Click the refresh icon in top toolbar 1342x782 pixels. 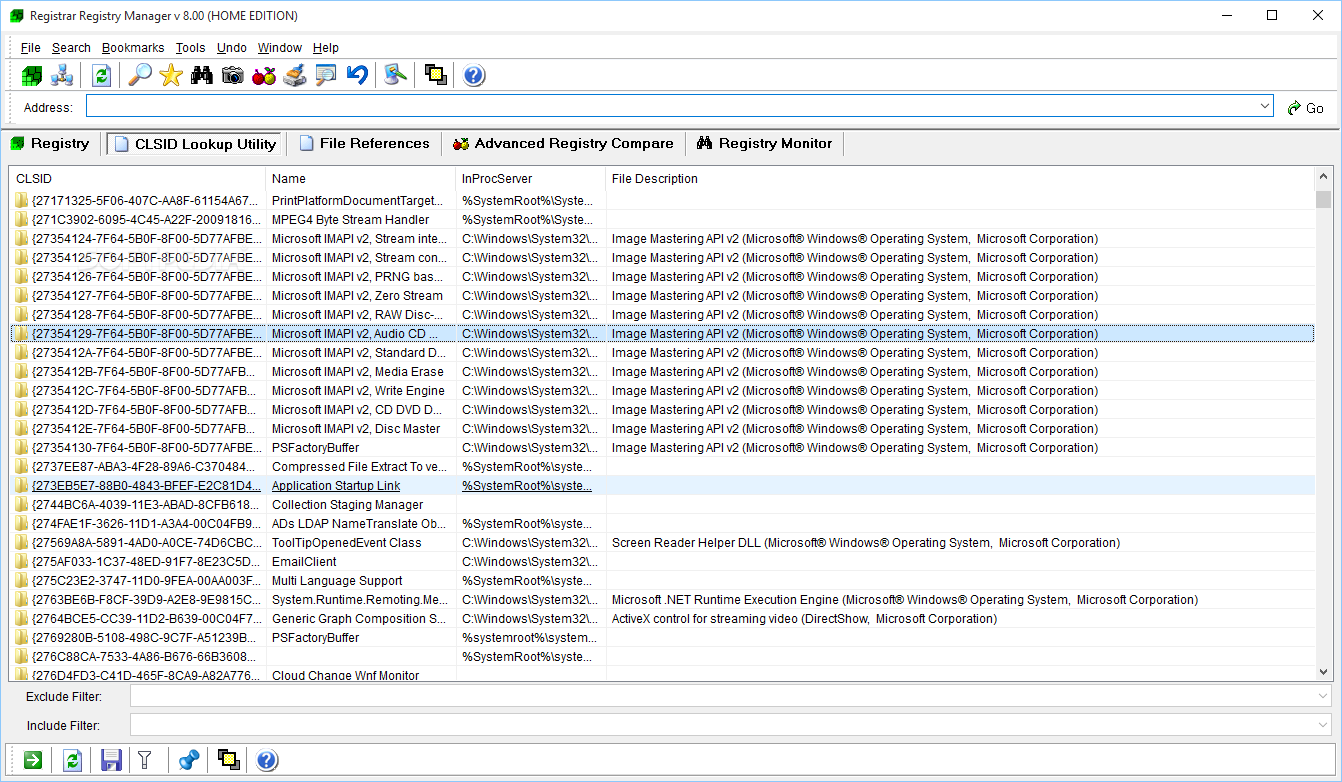coord(101,76)
